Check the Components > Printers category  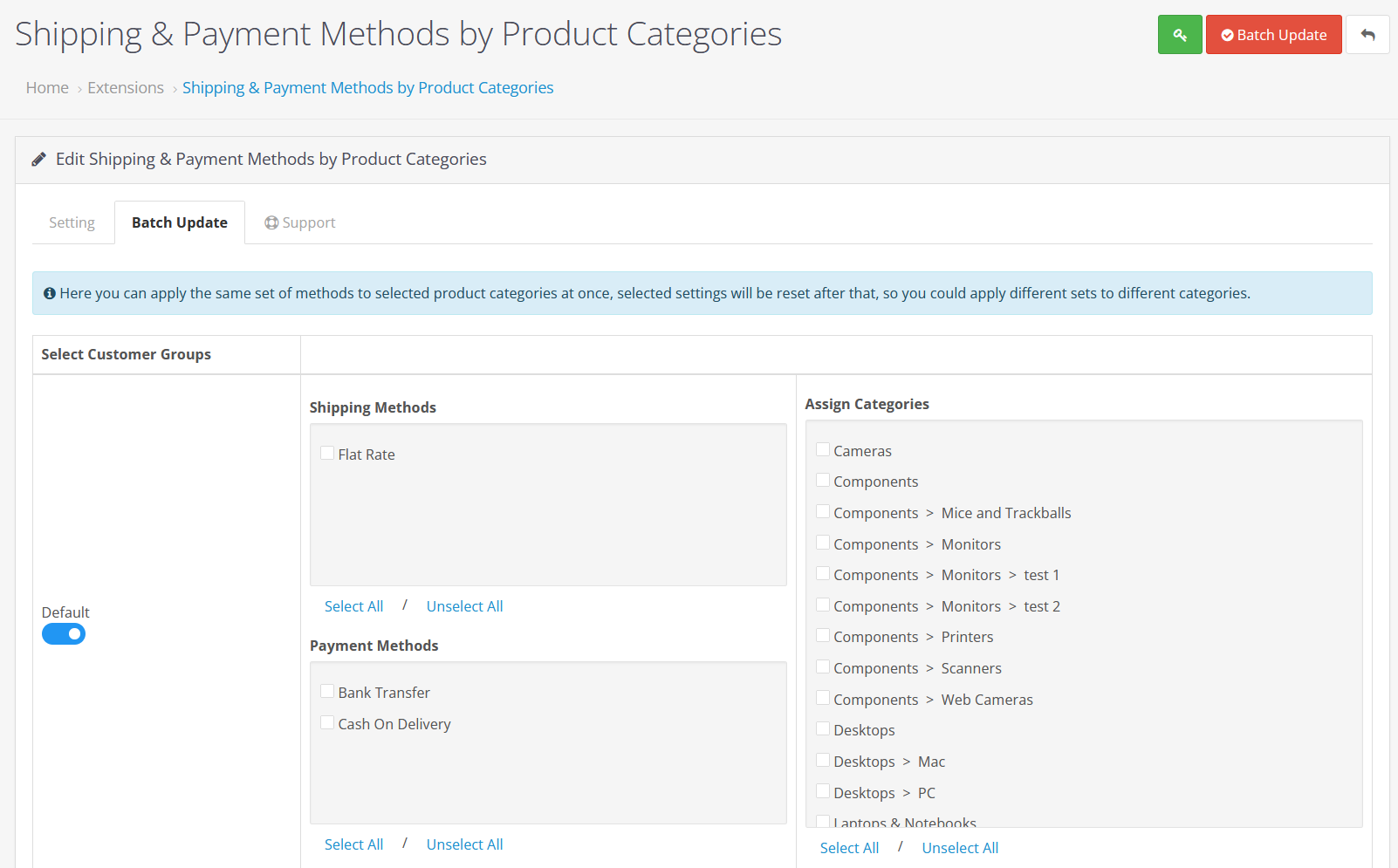click(x=823, y=636)
